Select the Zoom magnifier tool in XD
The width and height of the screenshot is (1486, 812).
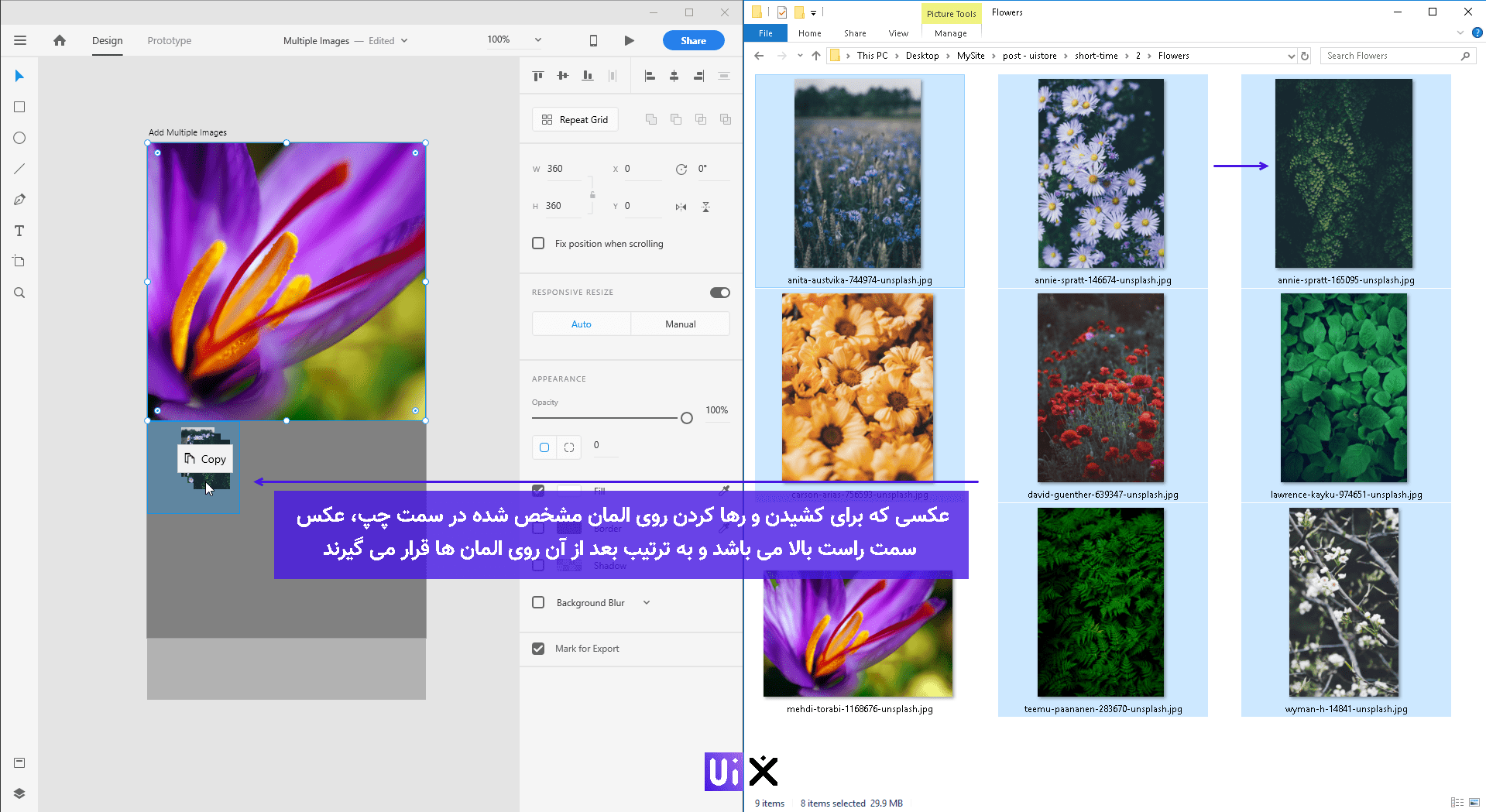pos(19,293)
